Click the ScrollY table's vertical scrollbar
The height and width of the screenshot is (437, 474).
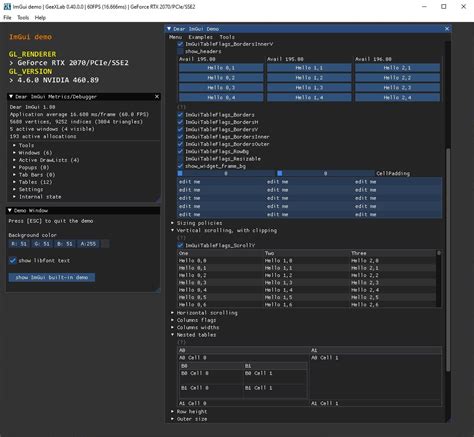point(439,253)
